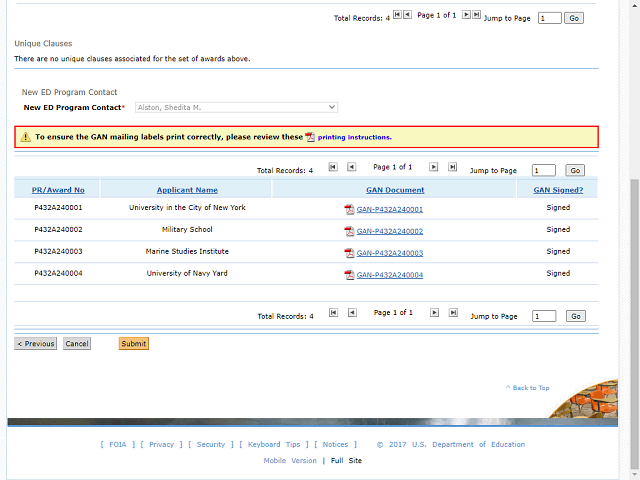Viewport: 640px width, 480px height.
Task: Open GAN-P432A240001 document link
Action: pyautogui.click(x=389, y=209)
